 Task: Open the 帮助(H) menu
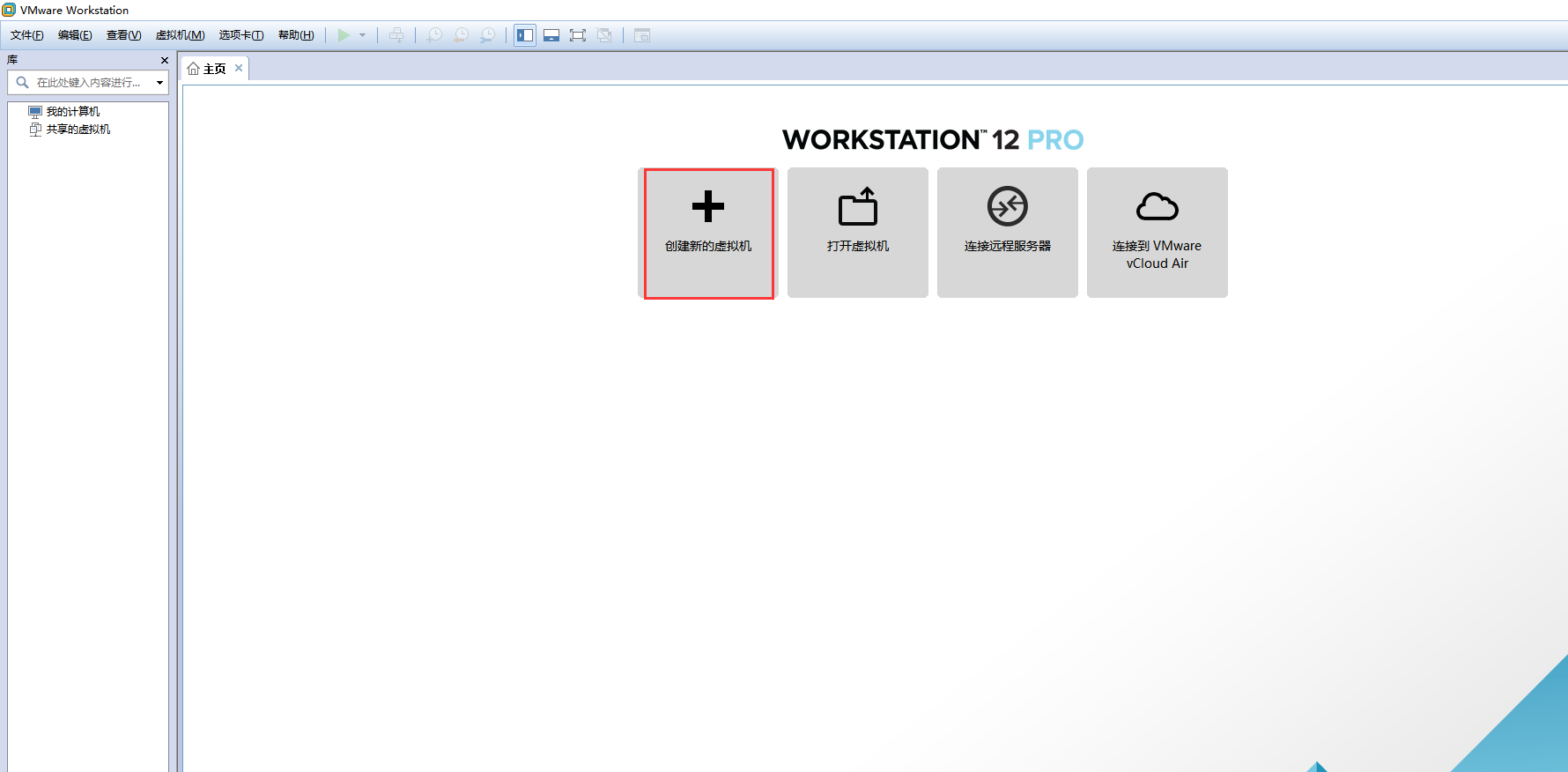296,35
